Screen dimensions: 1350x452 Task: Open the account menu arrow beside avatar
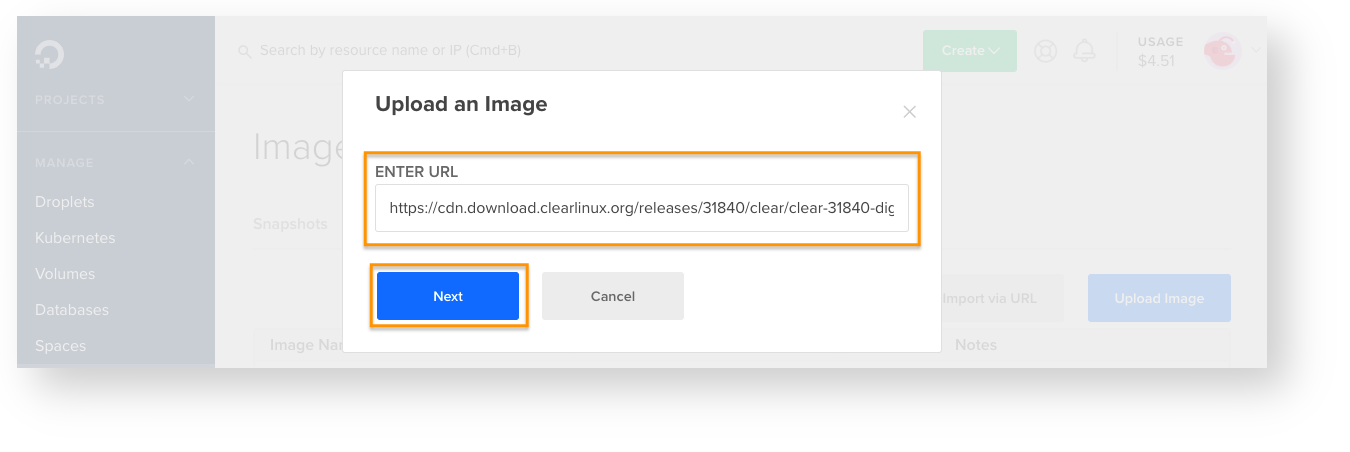1257,51
